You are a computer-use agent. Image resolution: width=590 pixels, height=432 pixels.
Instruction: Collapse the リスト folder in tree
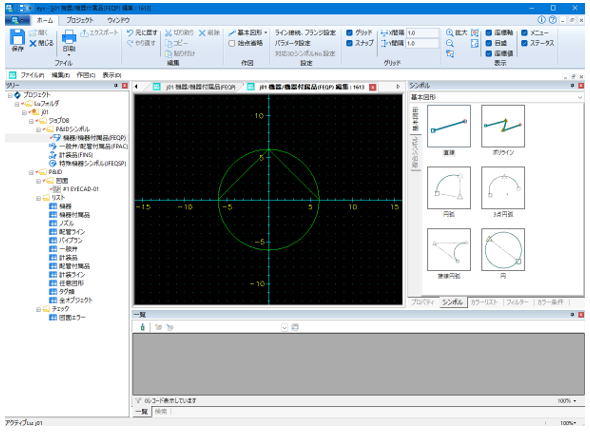click(38, 198)
